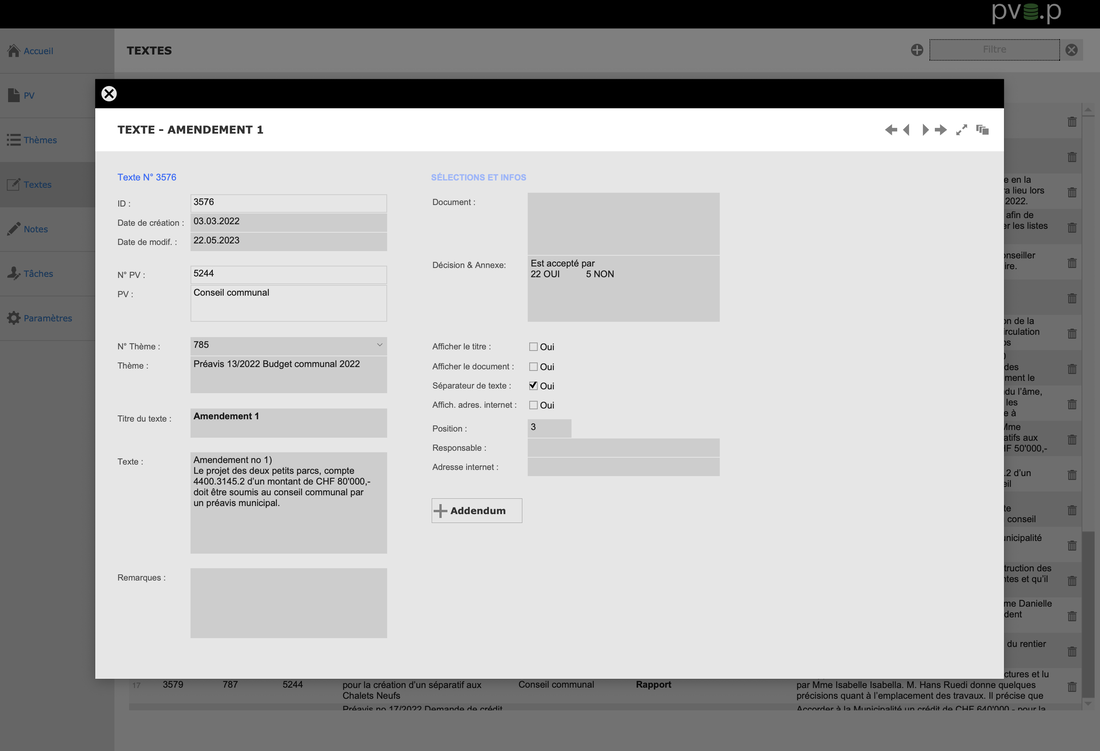
Task: Click the Position input field
Action: tap(549, 428)
